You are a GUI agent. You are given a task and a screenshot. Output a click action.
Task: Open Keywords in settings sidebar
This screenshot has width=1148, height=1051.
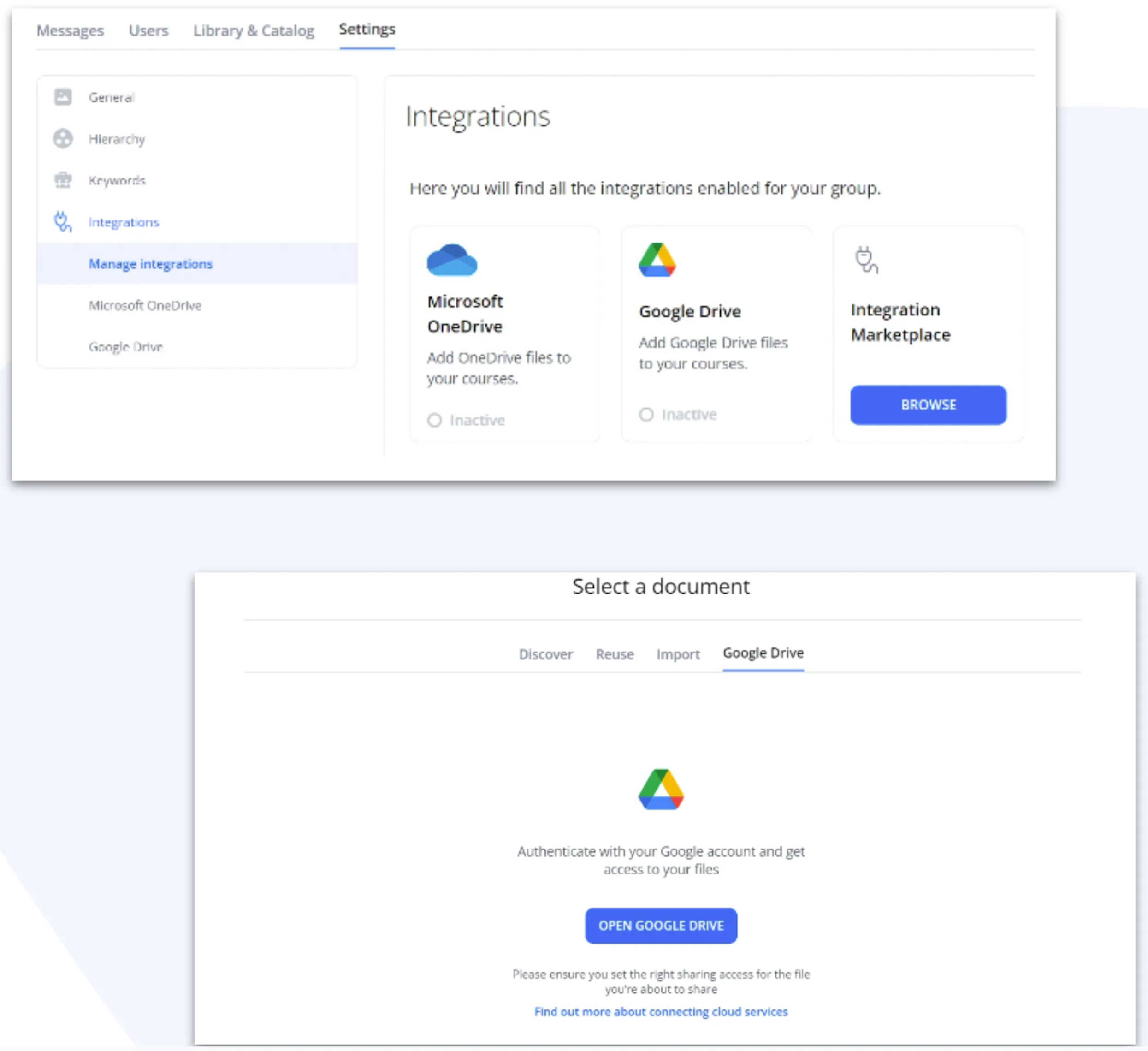coord(117,181)
